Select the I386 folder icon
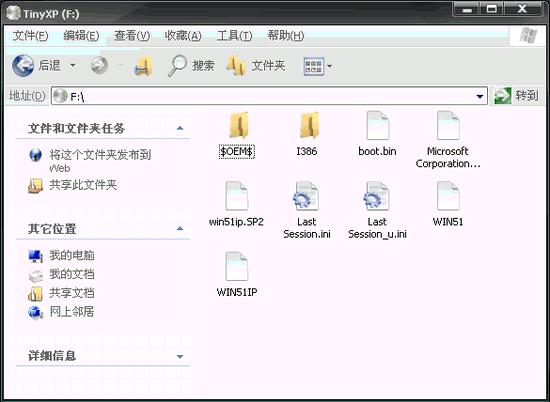Viewport: 550px width, 402px height. point(309,125)
